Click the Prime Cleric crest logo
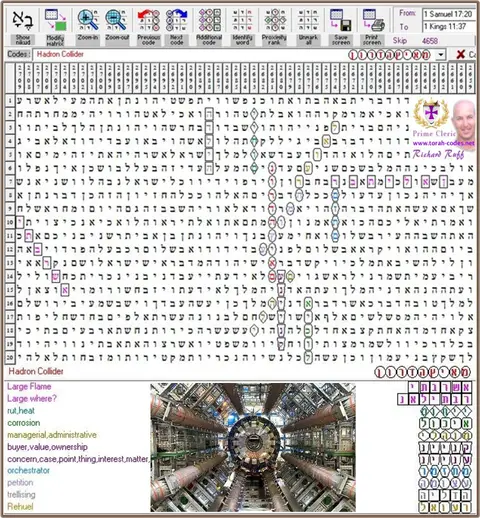The image size is (480, 518). click(x=431, y=113)
